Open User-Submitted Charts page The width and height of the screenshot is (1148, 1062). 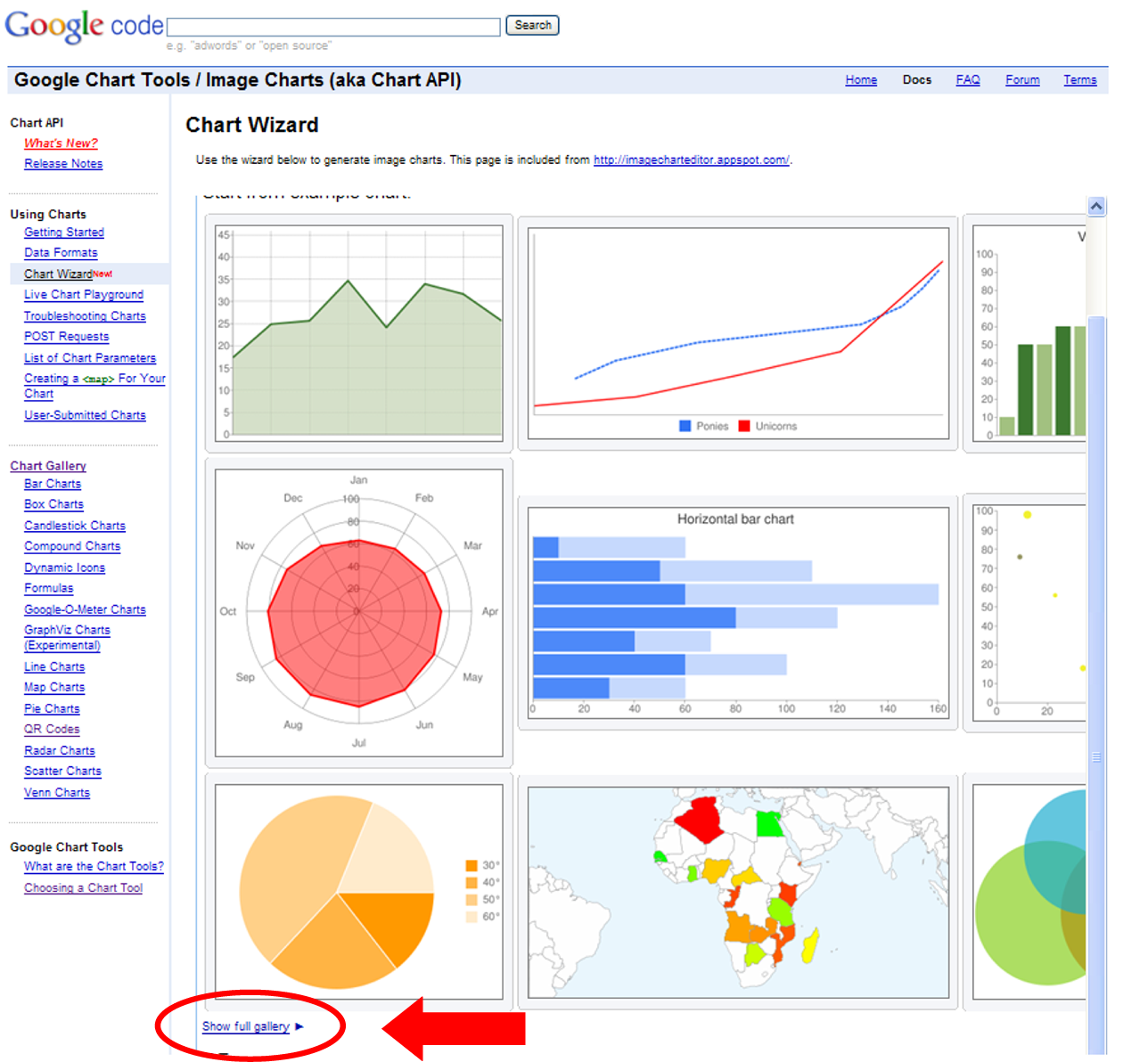coord(85,414)
